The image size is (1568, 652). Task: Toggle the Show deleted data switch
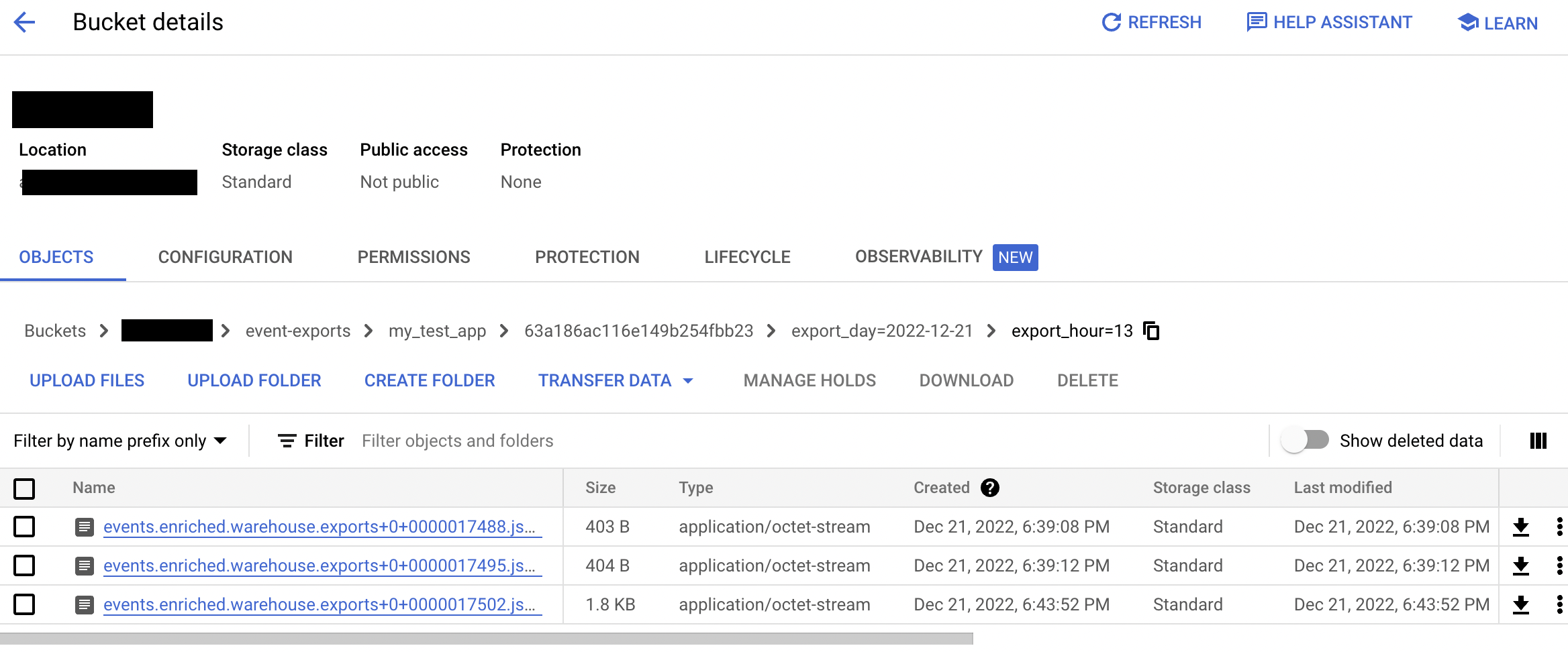click(1305, 441)
